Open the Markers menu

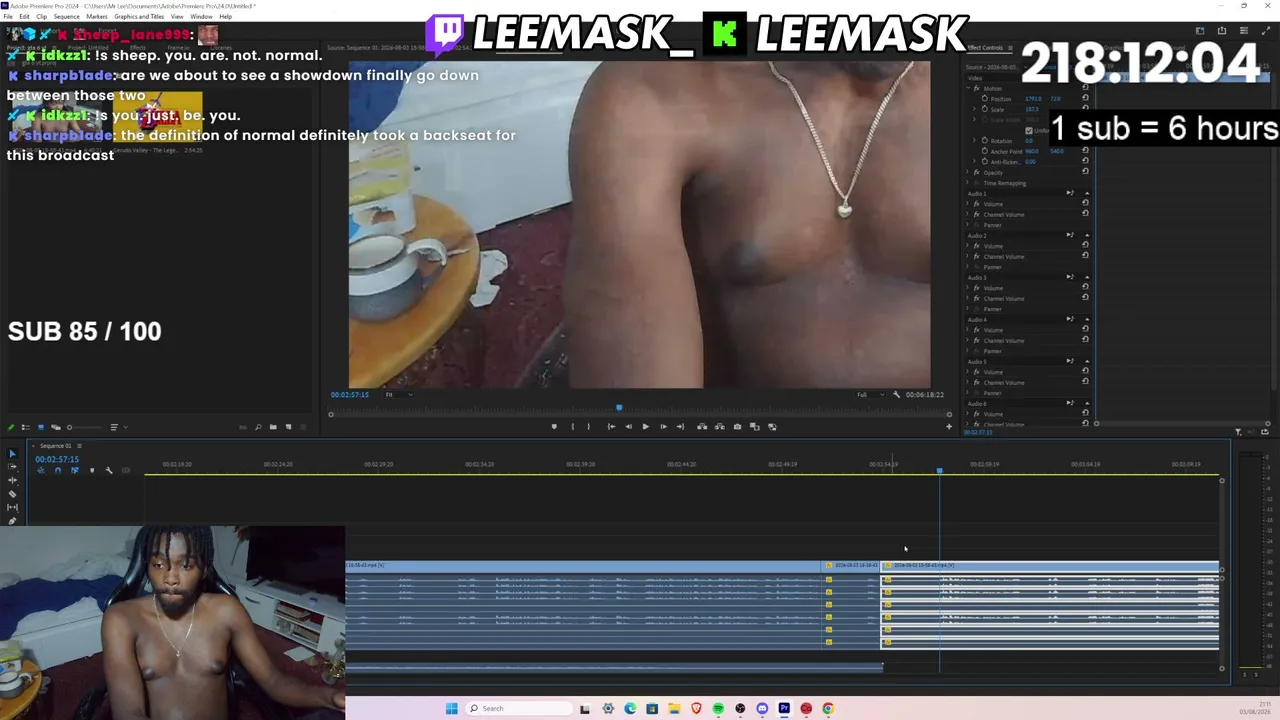coord(97,17)
